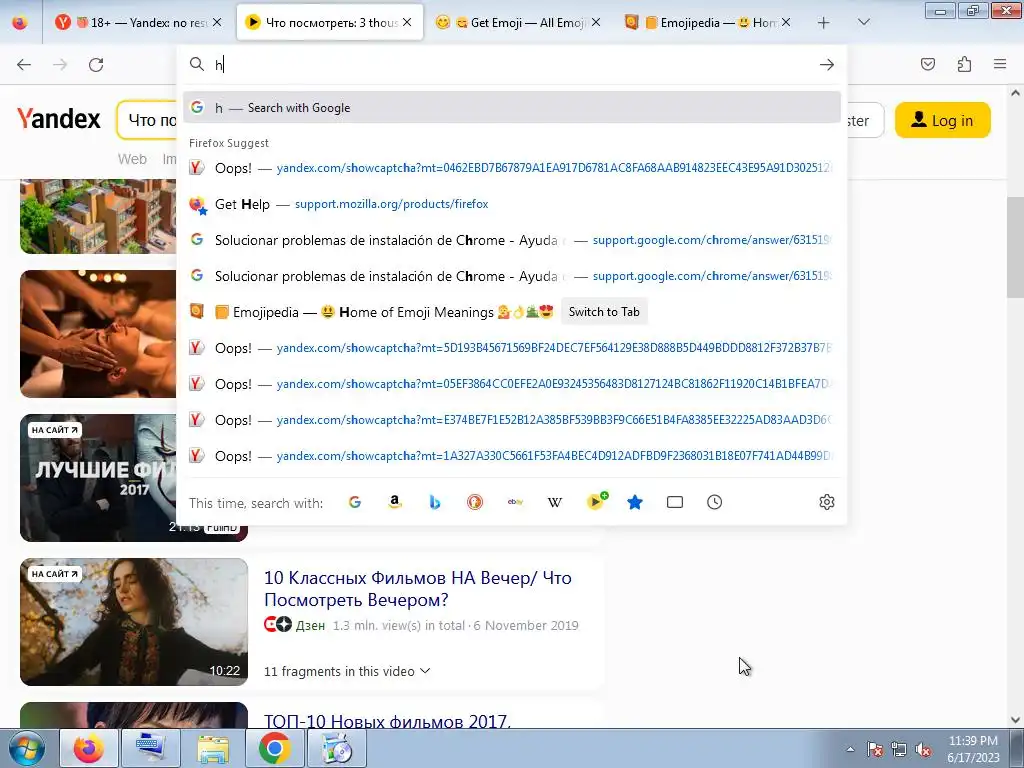The width and height of the screenshot is (1024, 768).
Task: Search in open Tabs icon
Action: click(675, 502)
